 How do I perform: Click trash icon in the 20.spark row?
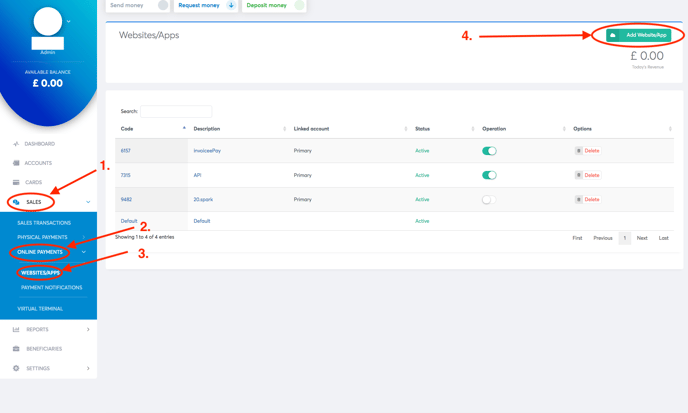click(x=579, y=199)
